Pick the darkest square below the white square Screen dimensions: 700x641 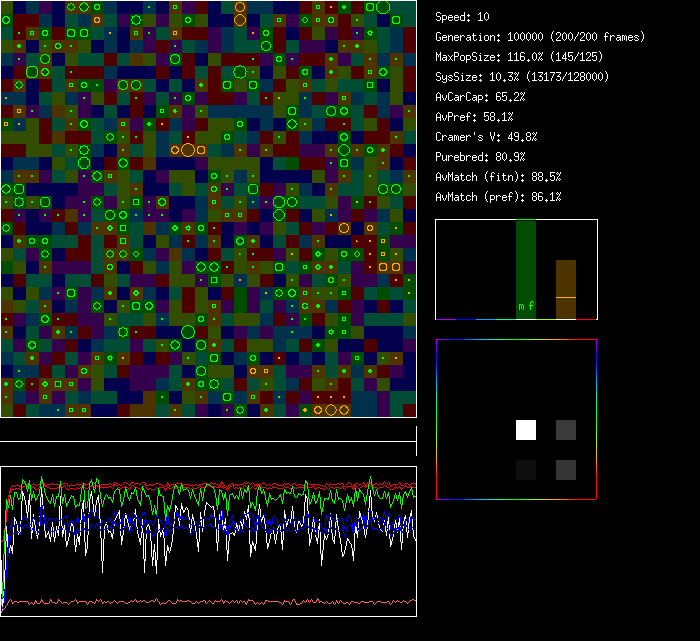point(526,470)
